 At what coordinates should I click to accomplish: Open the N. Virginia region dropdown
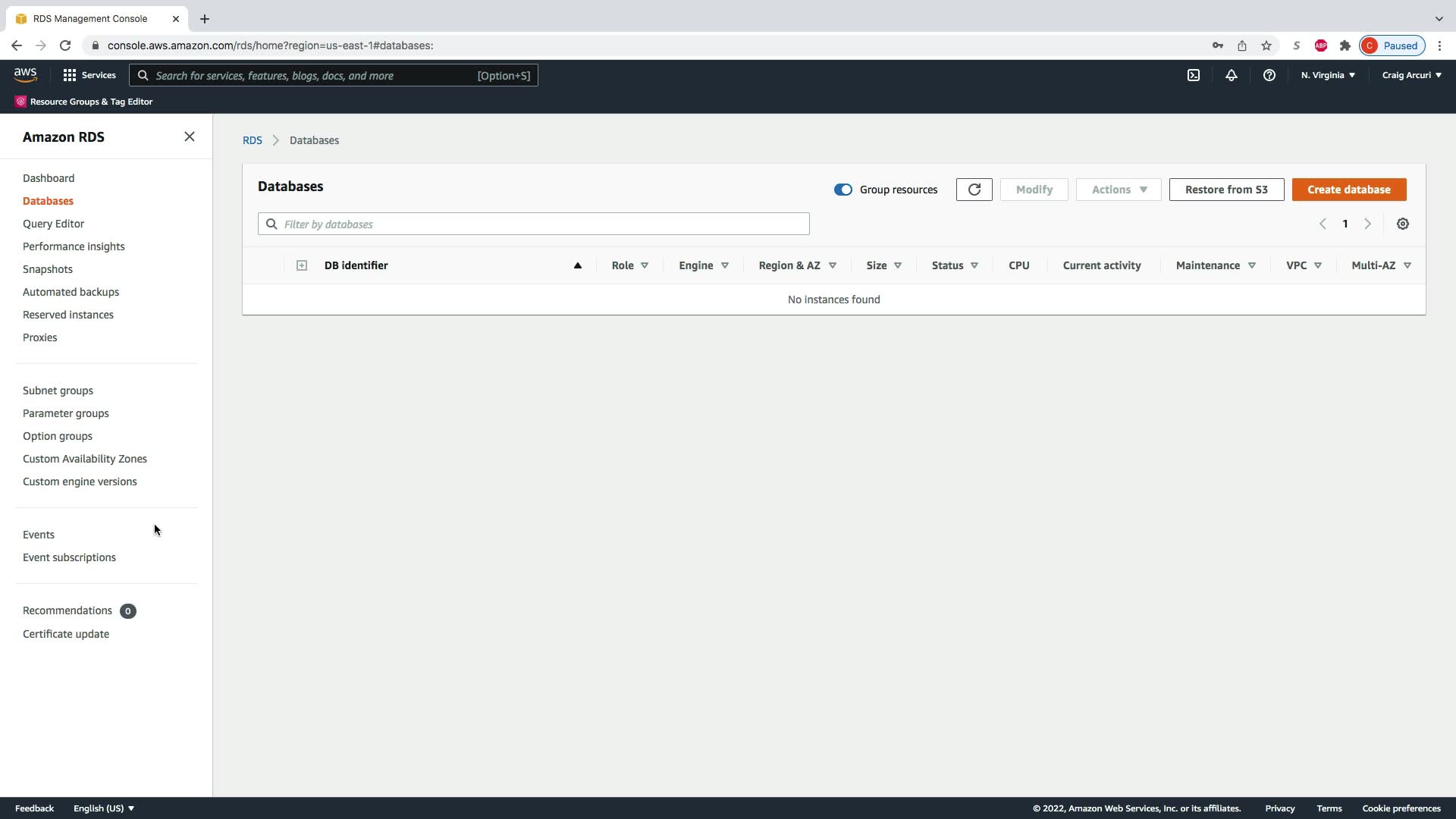point(1328,75)
